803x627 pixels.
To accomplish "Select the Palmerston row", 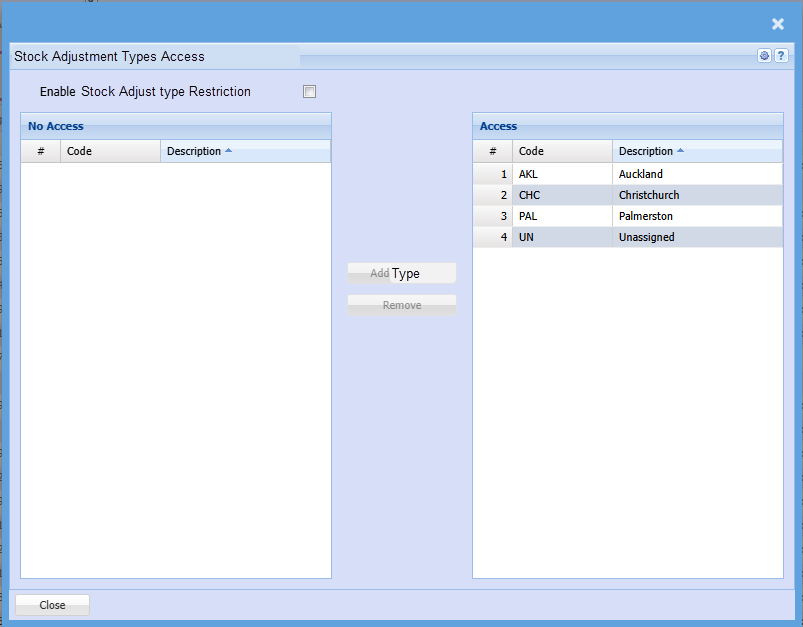I will point(696,216).
